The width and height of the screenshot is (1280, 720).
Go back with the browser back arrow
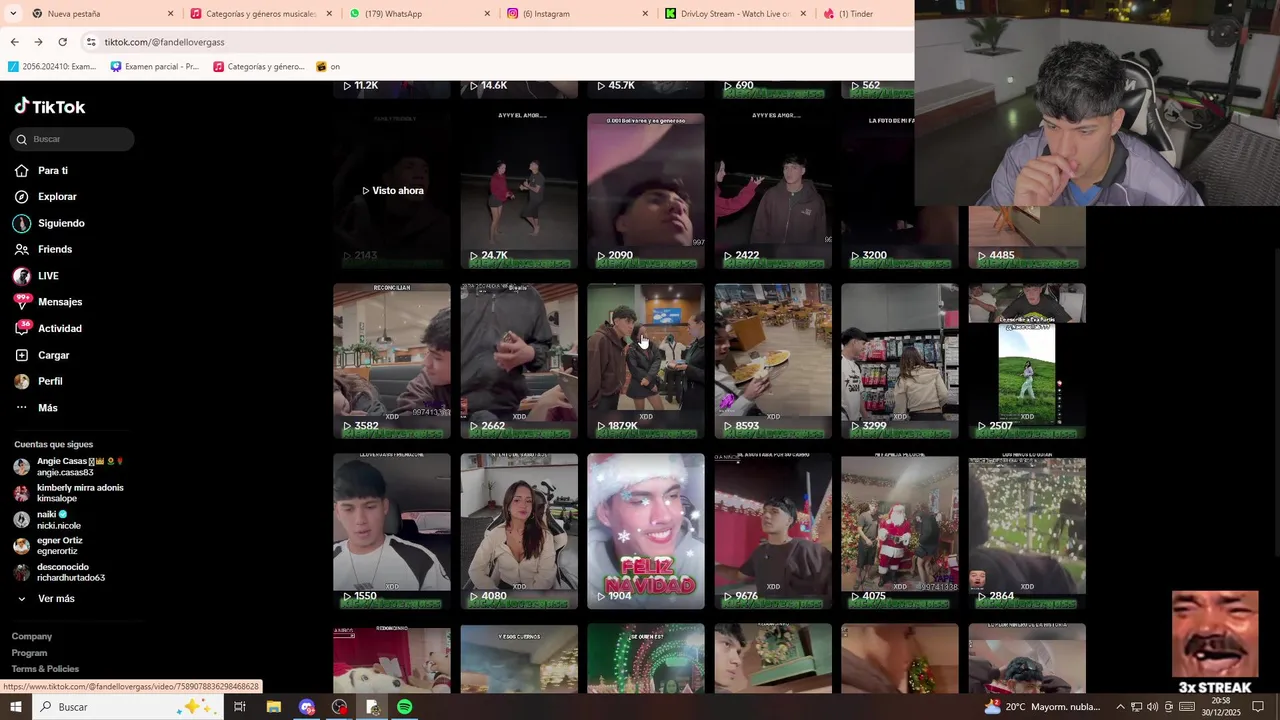tap(14, 42)
